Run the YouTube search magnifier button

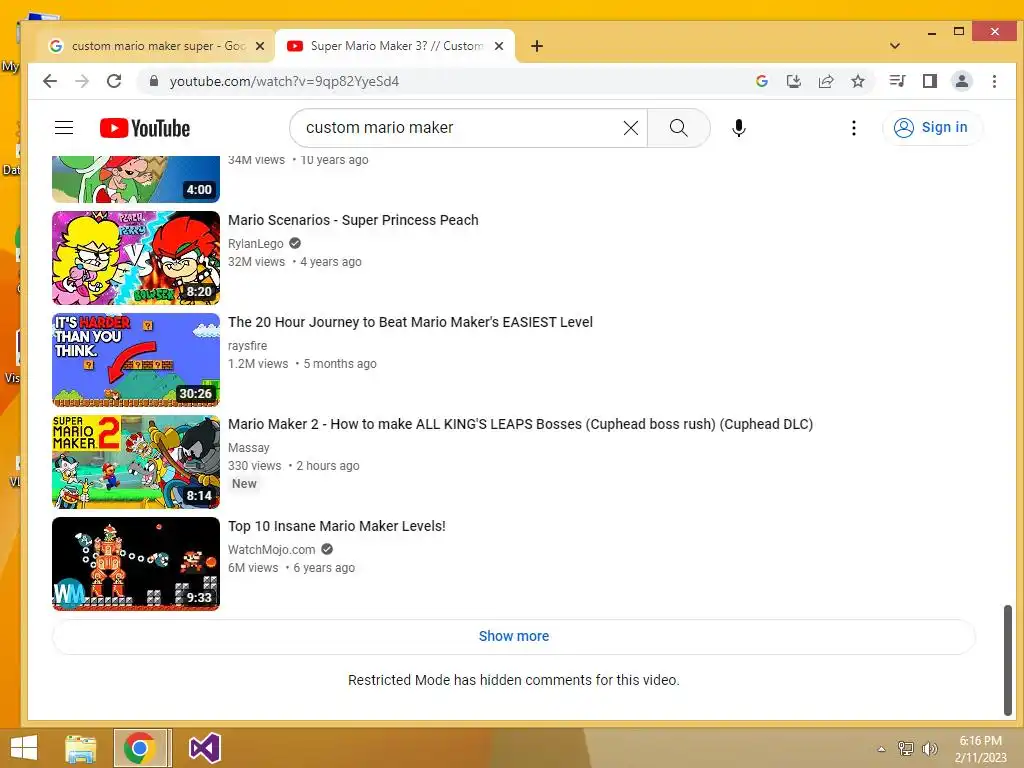pos(679,128)
